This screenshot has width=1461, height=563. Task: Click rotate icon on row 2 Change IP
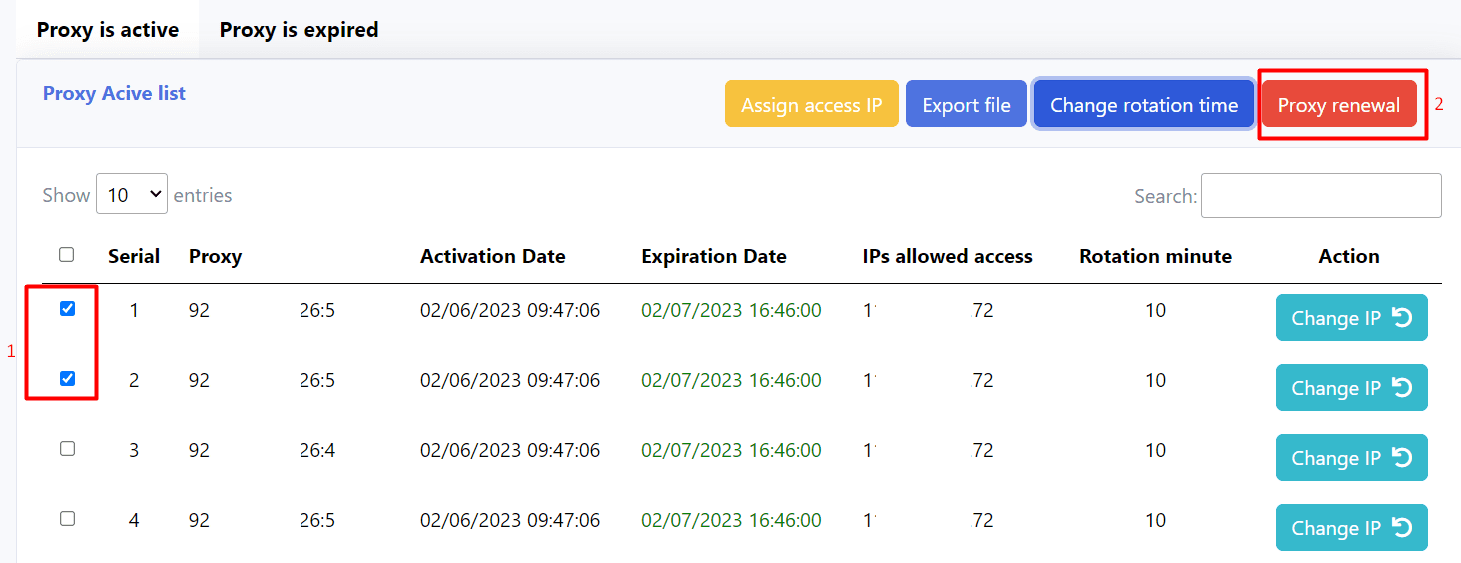point(1402,388)
